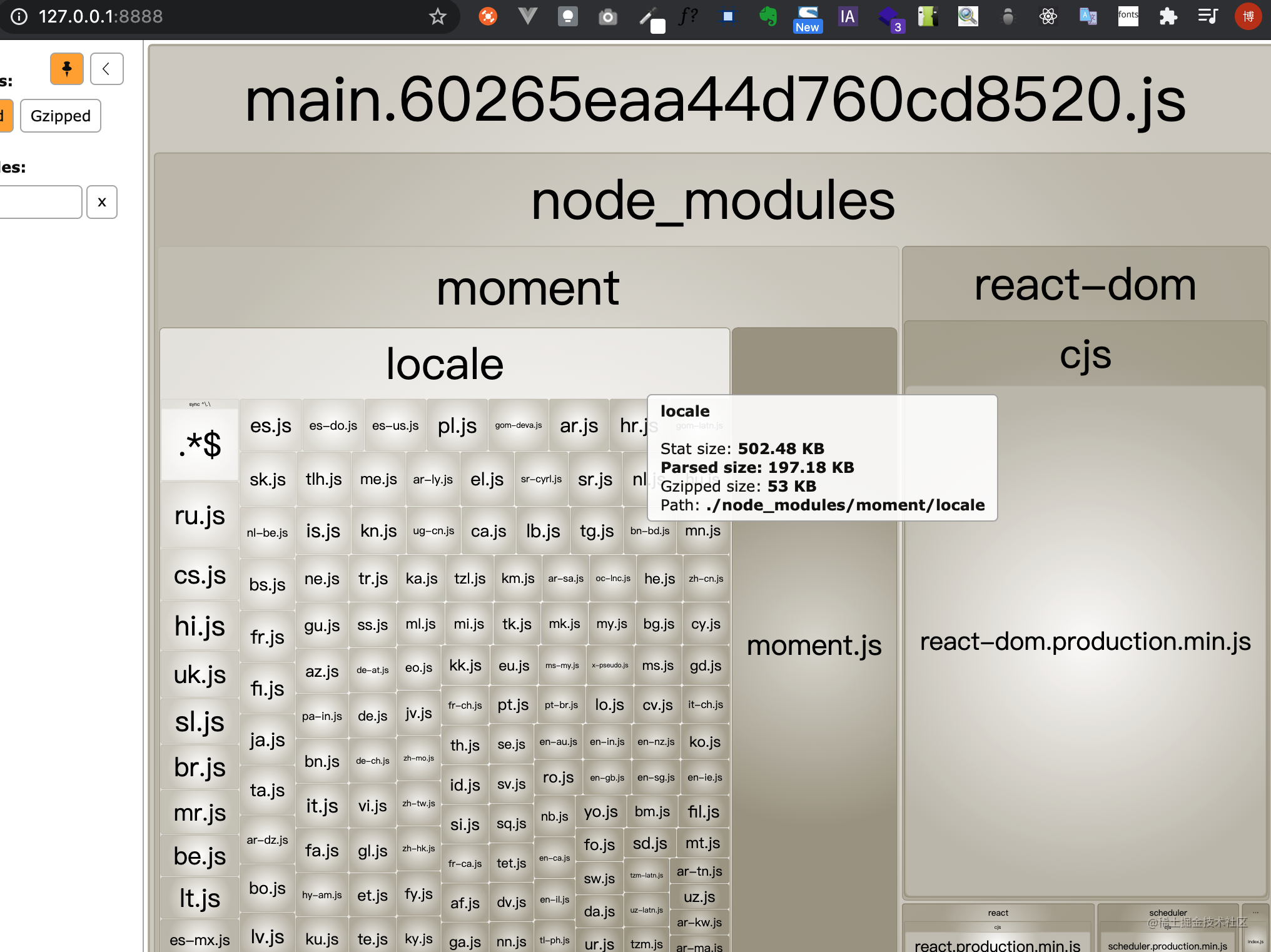The height and width of the screenshot is (952, 1271).
Task: Open the fonts extension icon
Action: click(1128, 16)
